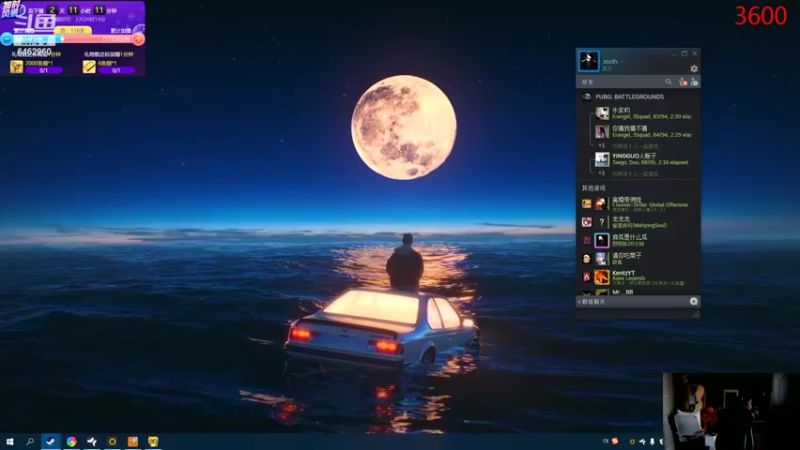
Task: Click the Jeolh profile avatar
Action: click(x=589, y=61)
